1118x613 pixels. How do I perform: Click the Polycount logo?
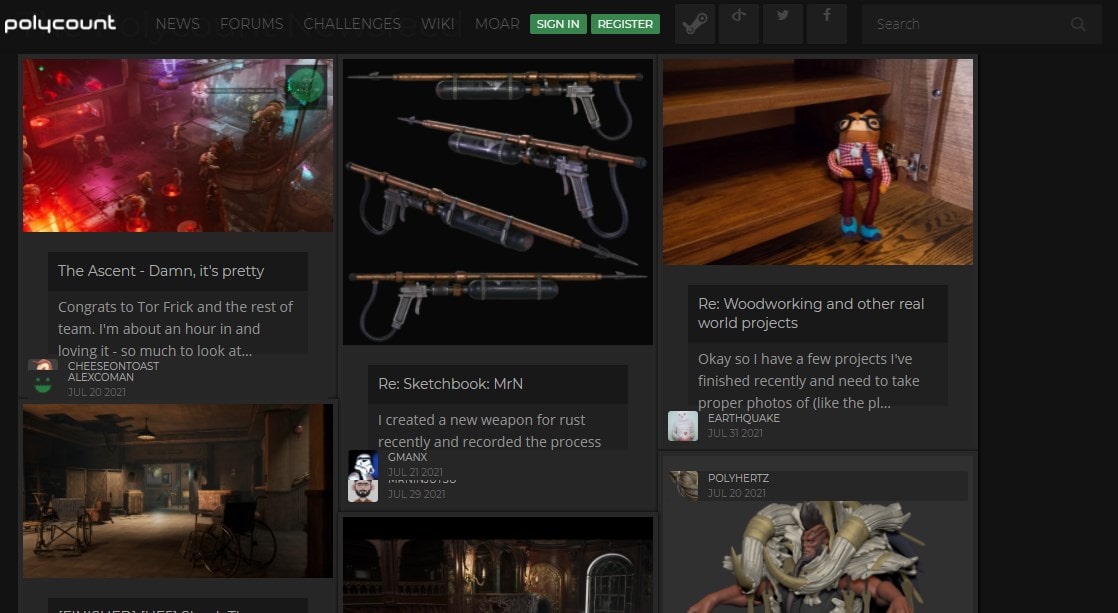coord(60,23)
